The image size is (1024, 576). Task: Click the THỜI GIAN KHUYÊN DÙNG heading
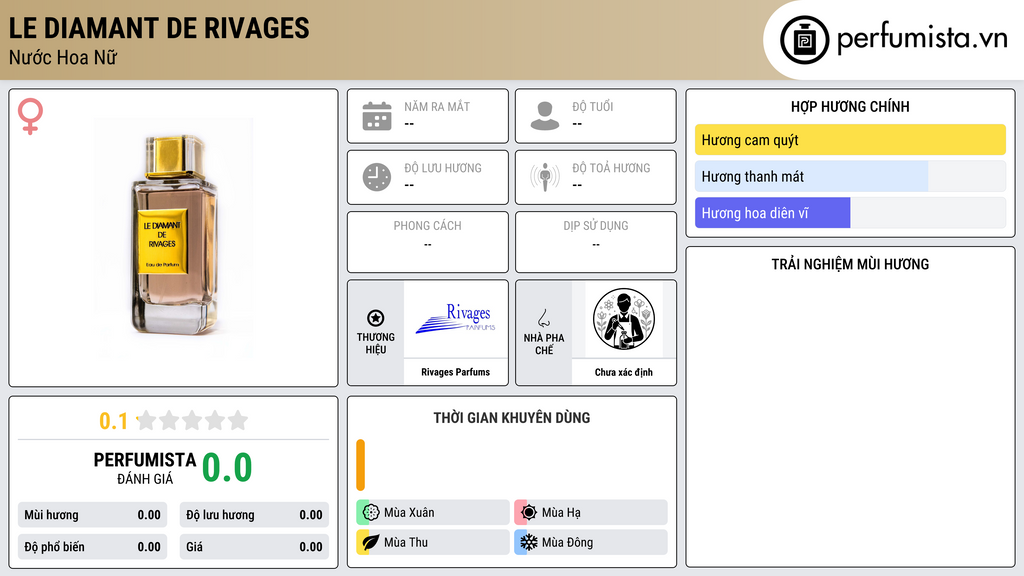512,418
